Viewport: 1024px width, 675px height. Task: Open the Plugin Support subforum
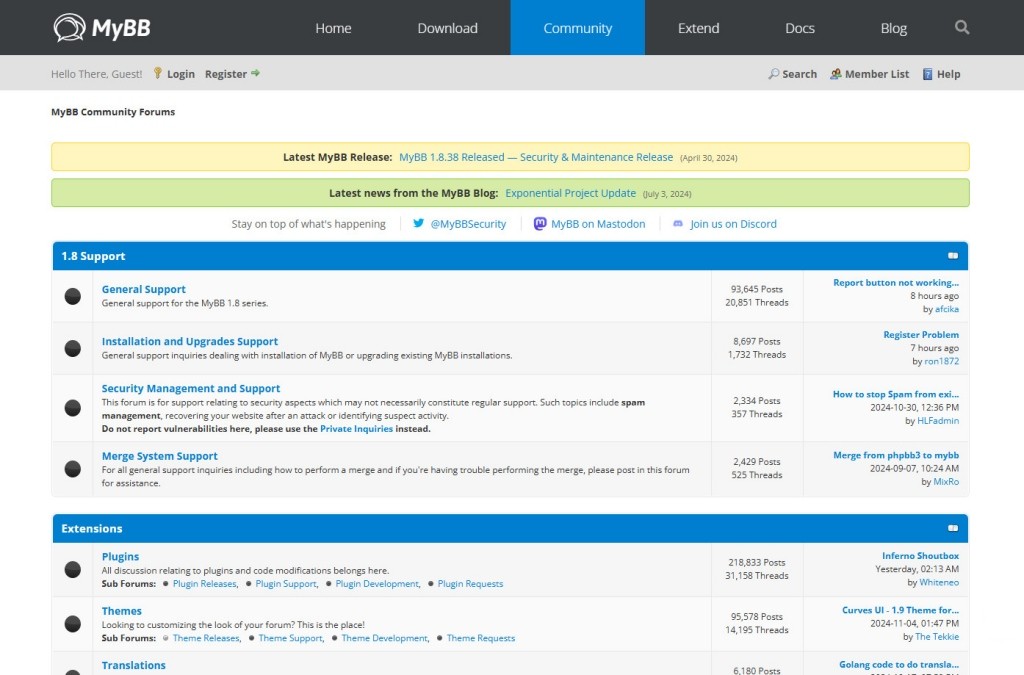[286, 584]
